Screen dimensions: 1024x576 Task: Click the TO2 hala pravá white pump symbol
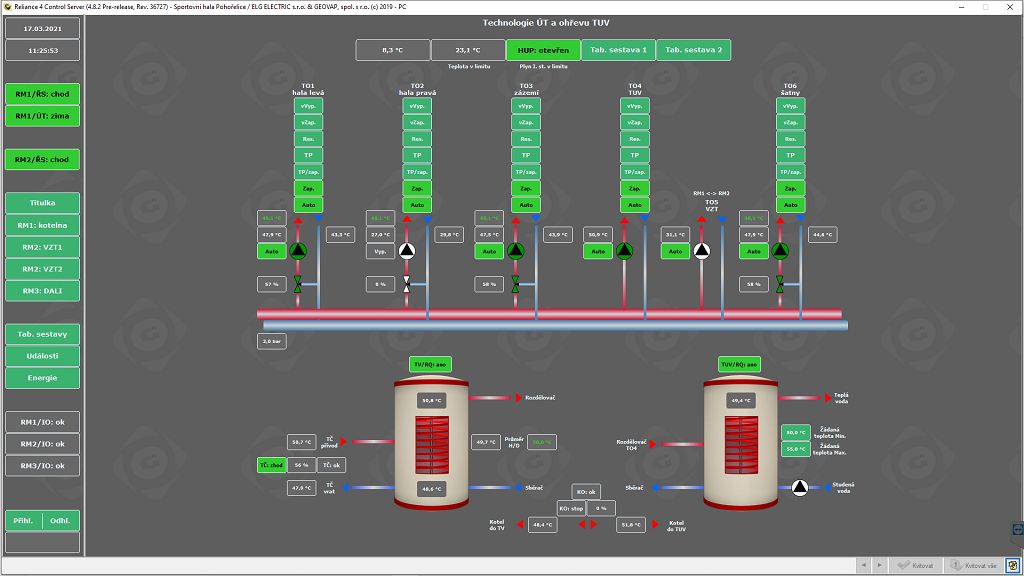pos(407,251)
